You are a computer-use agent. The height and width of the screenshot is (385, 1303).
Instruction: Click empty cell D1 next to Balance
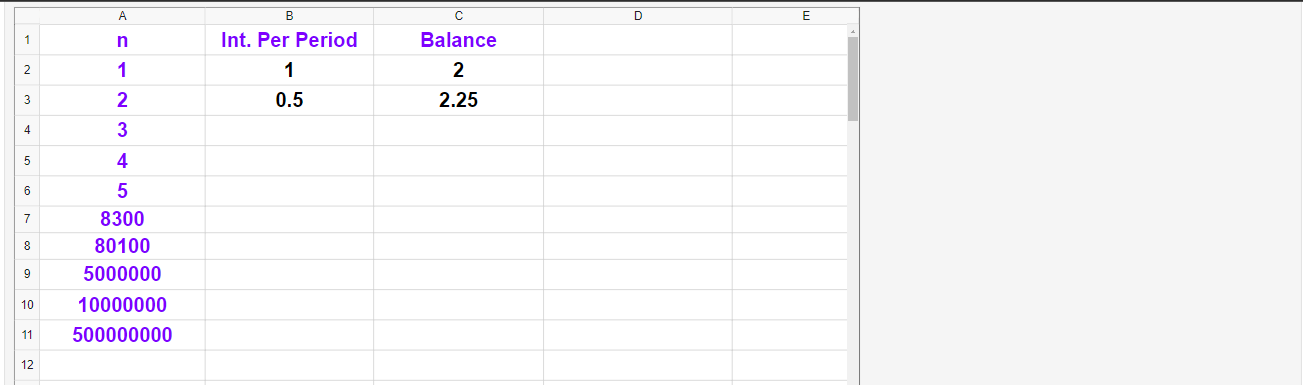638,40
